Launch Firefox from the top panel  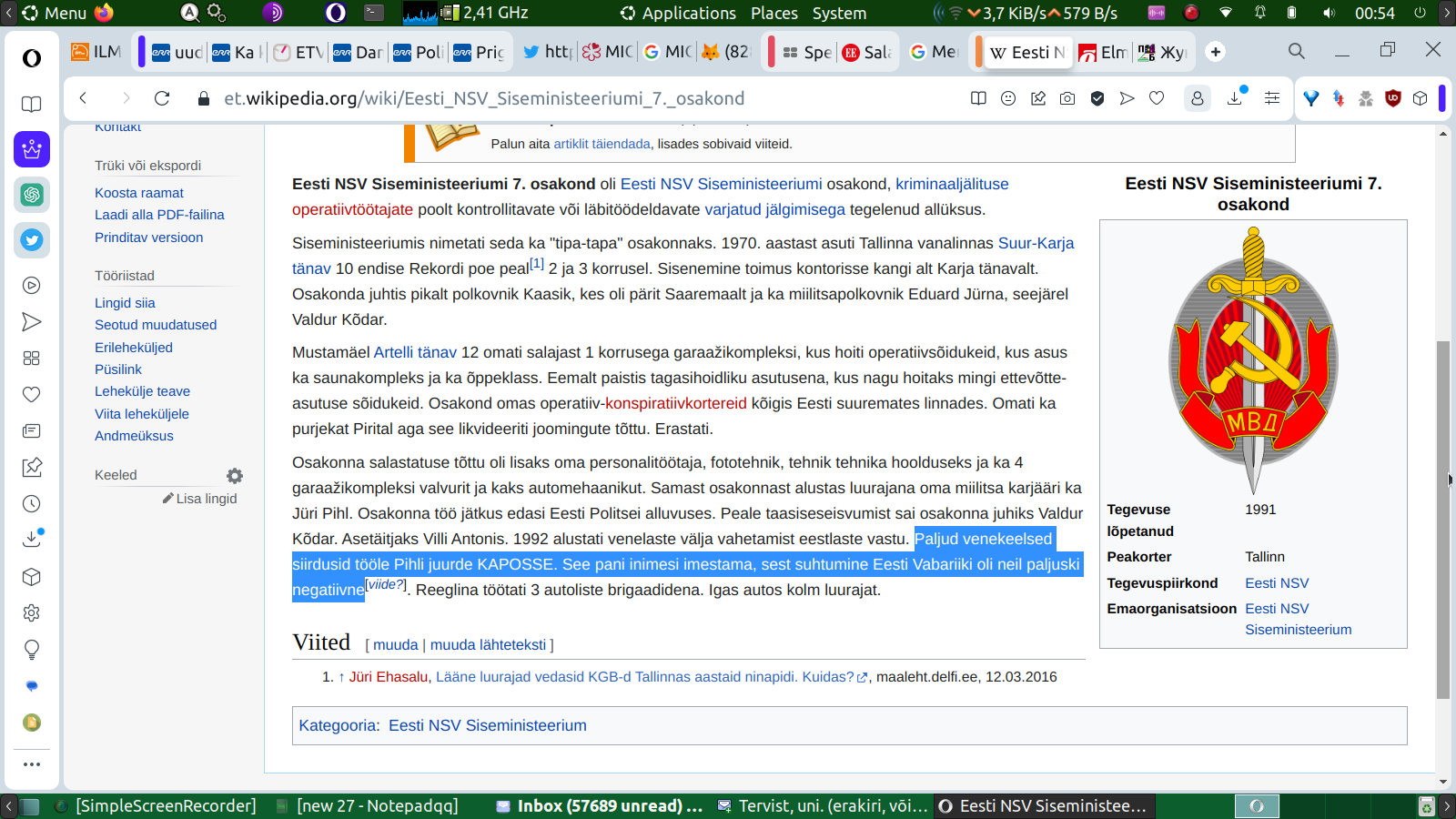coord(104,13)
